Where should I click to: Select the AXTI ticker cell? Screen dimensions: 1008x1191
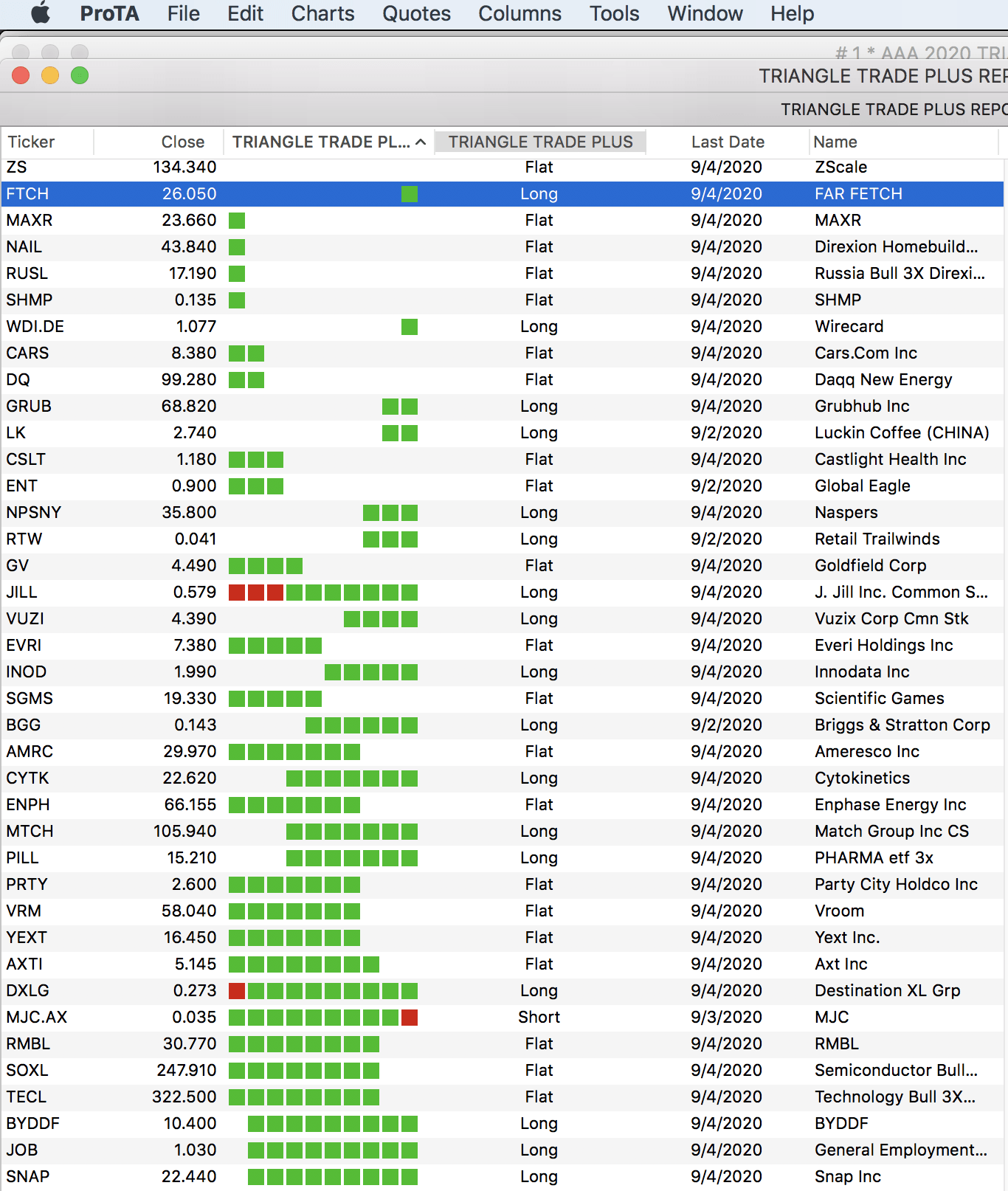24,964
